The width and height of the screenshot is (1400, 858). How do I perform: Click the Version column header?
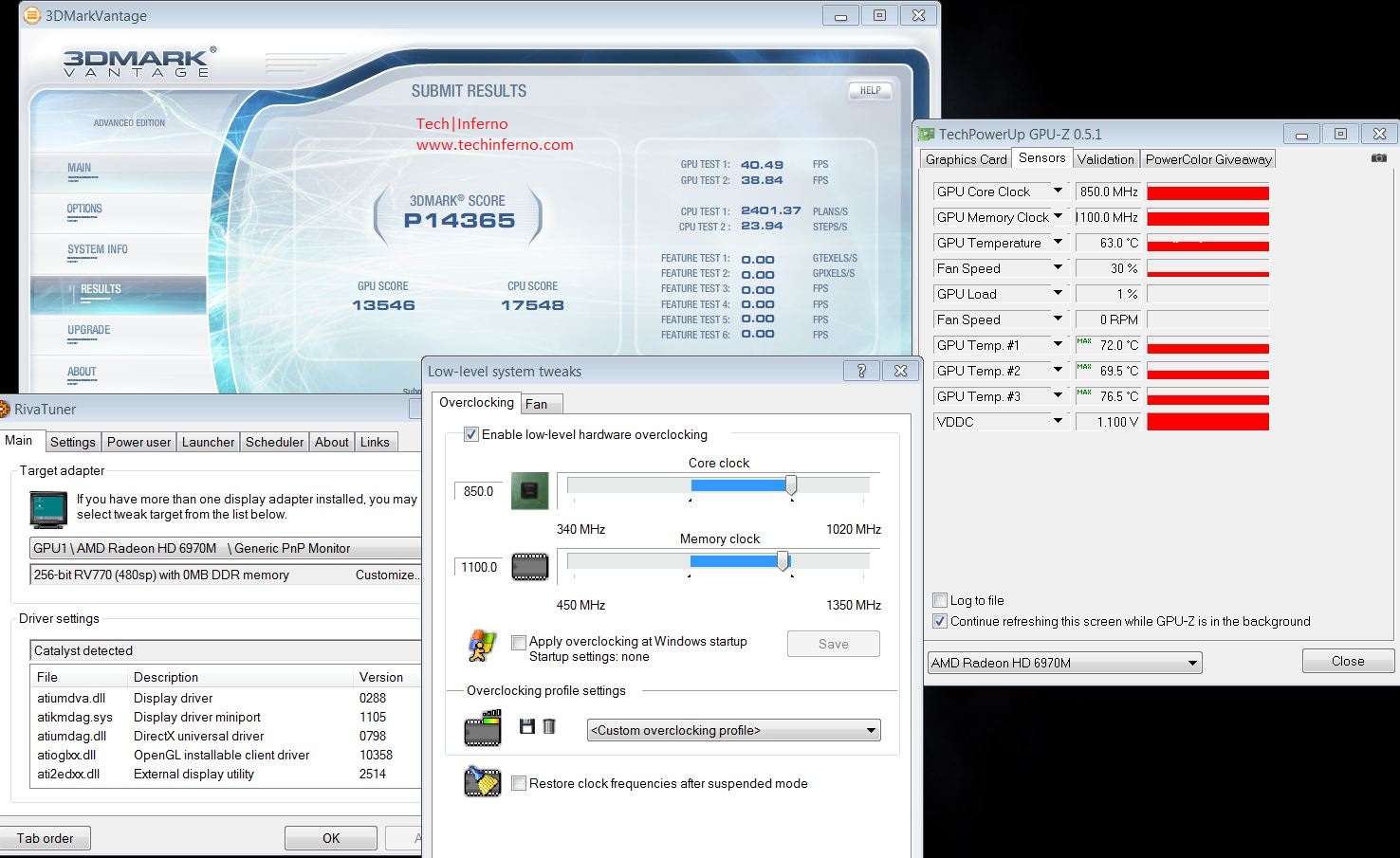[387, 677]
